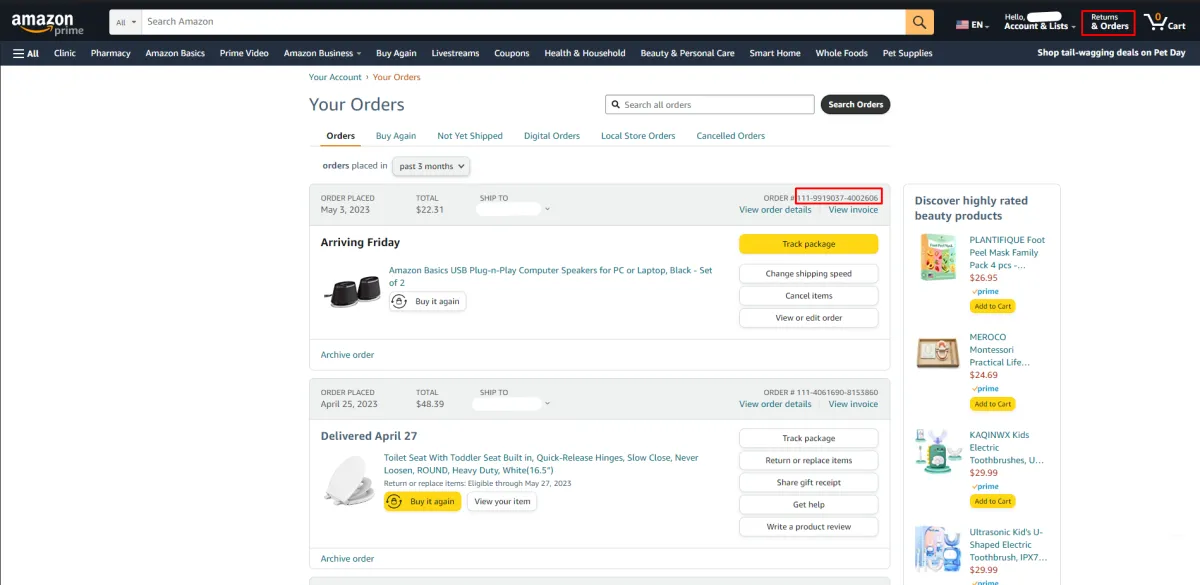
Task: Open Coupons nav link
Action: 512,53
